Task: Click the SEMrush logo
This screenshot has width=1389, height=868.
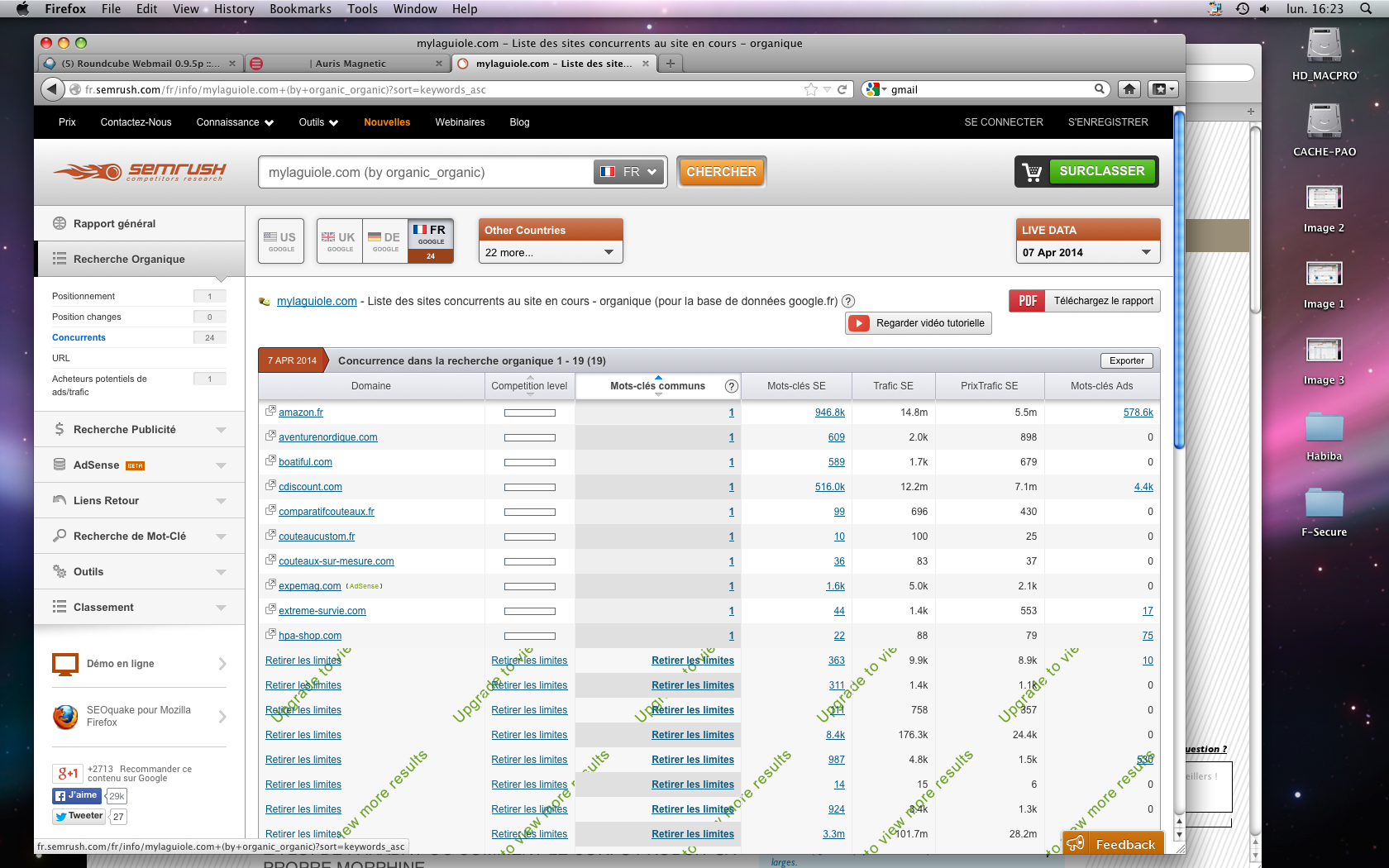Action: (x=139, y=172)
